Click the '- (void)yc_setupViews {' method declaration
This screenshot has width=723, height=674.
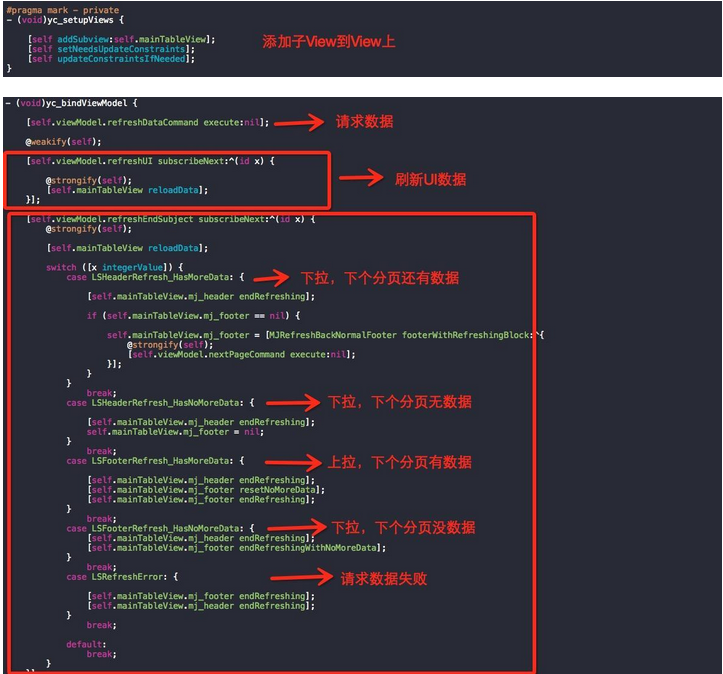pos(65,20)
